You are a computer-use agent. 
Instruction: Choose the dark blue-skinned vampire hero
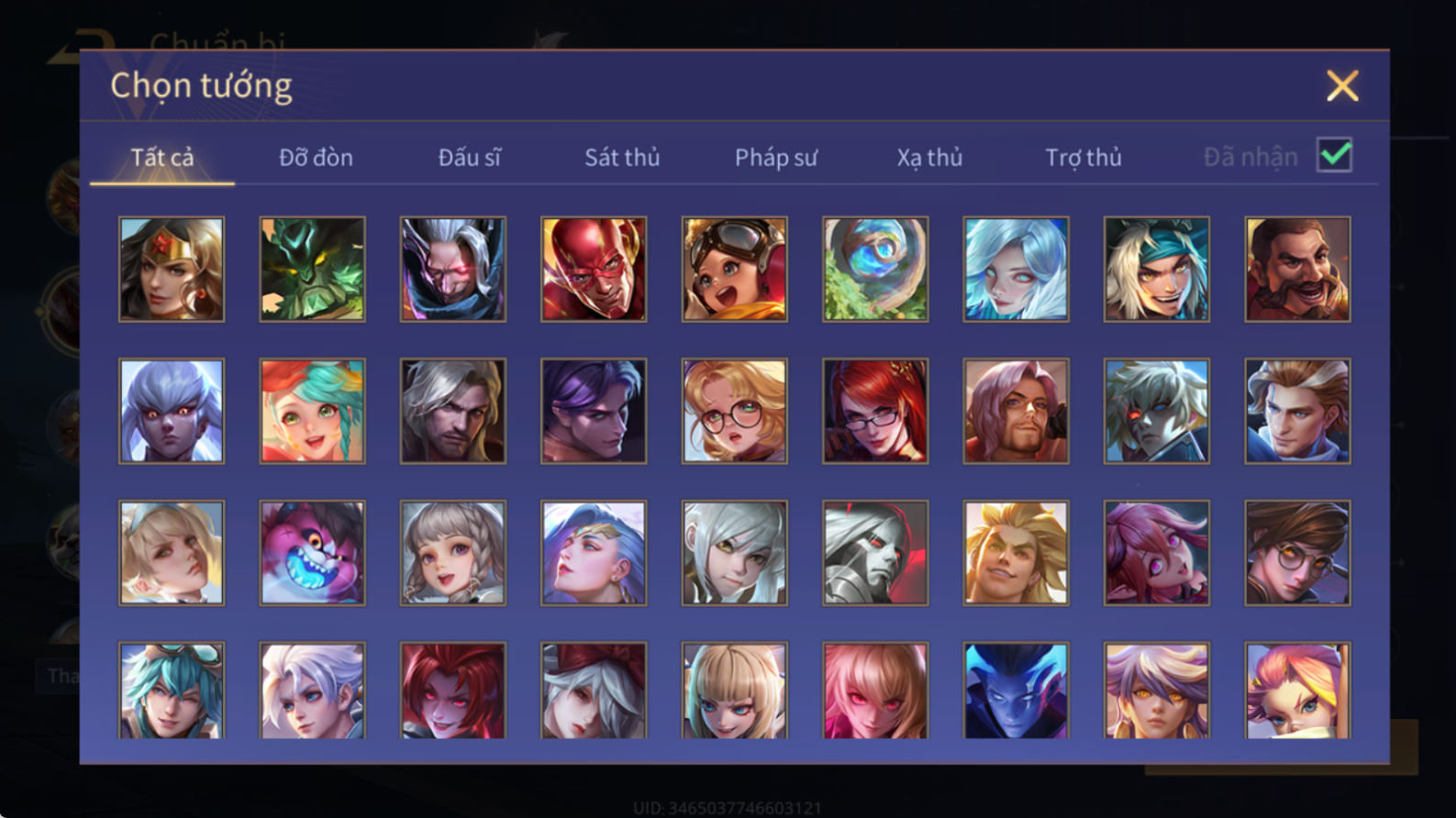[x=1016, y=691]
